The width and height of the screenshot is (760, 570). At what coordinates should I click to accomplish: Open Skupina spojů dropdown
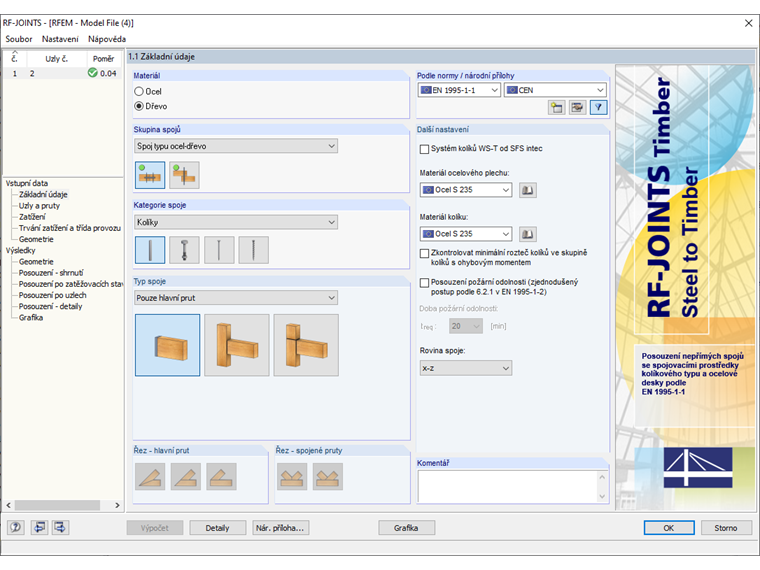pos(236,146)
